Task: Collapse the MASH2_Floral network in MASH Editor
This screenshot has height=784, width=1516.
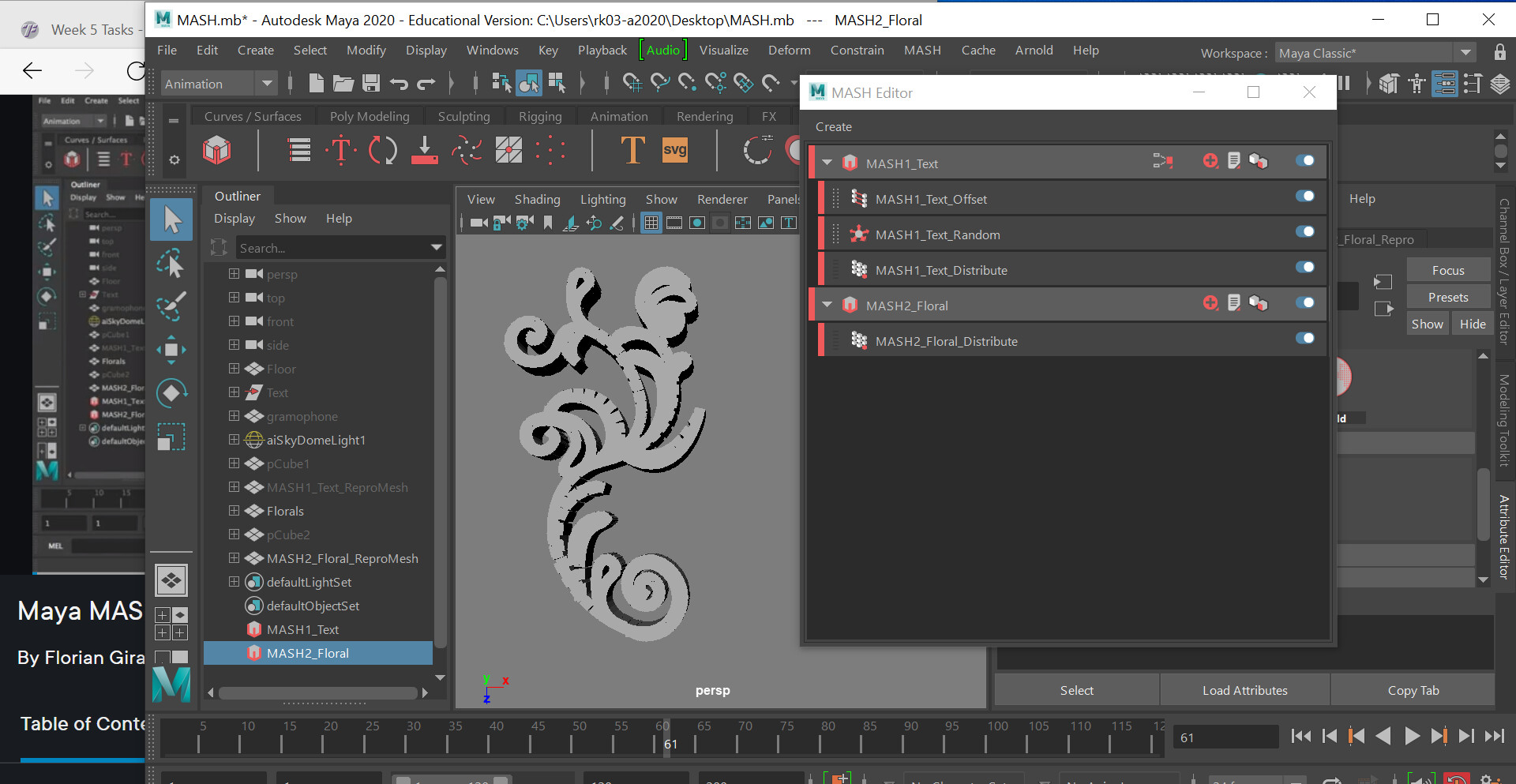Action: coord(827,305)
